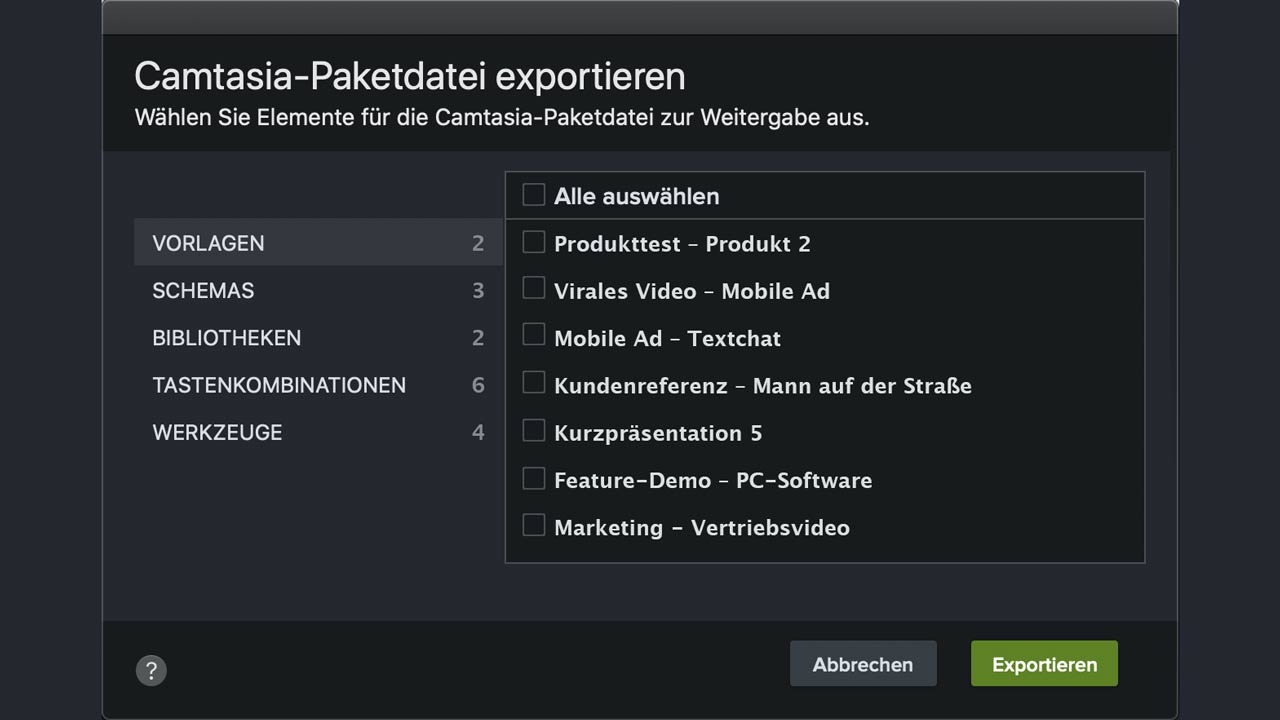Select the "Mobile Ad – Textchat" checkbox
The width and height of the screenshot is (1280, 720).
coord(534,337)
